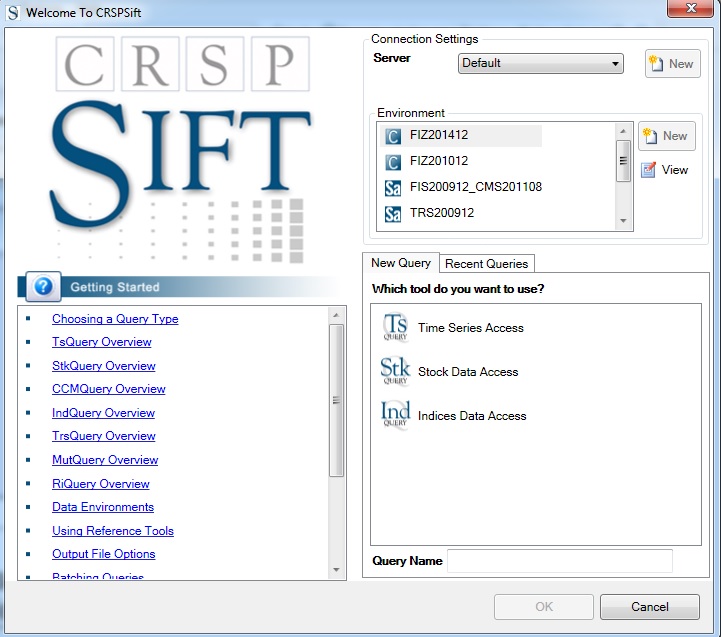Click the FIS200912_CMS201108 environment icon

tap(393, 187)
